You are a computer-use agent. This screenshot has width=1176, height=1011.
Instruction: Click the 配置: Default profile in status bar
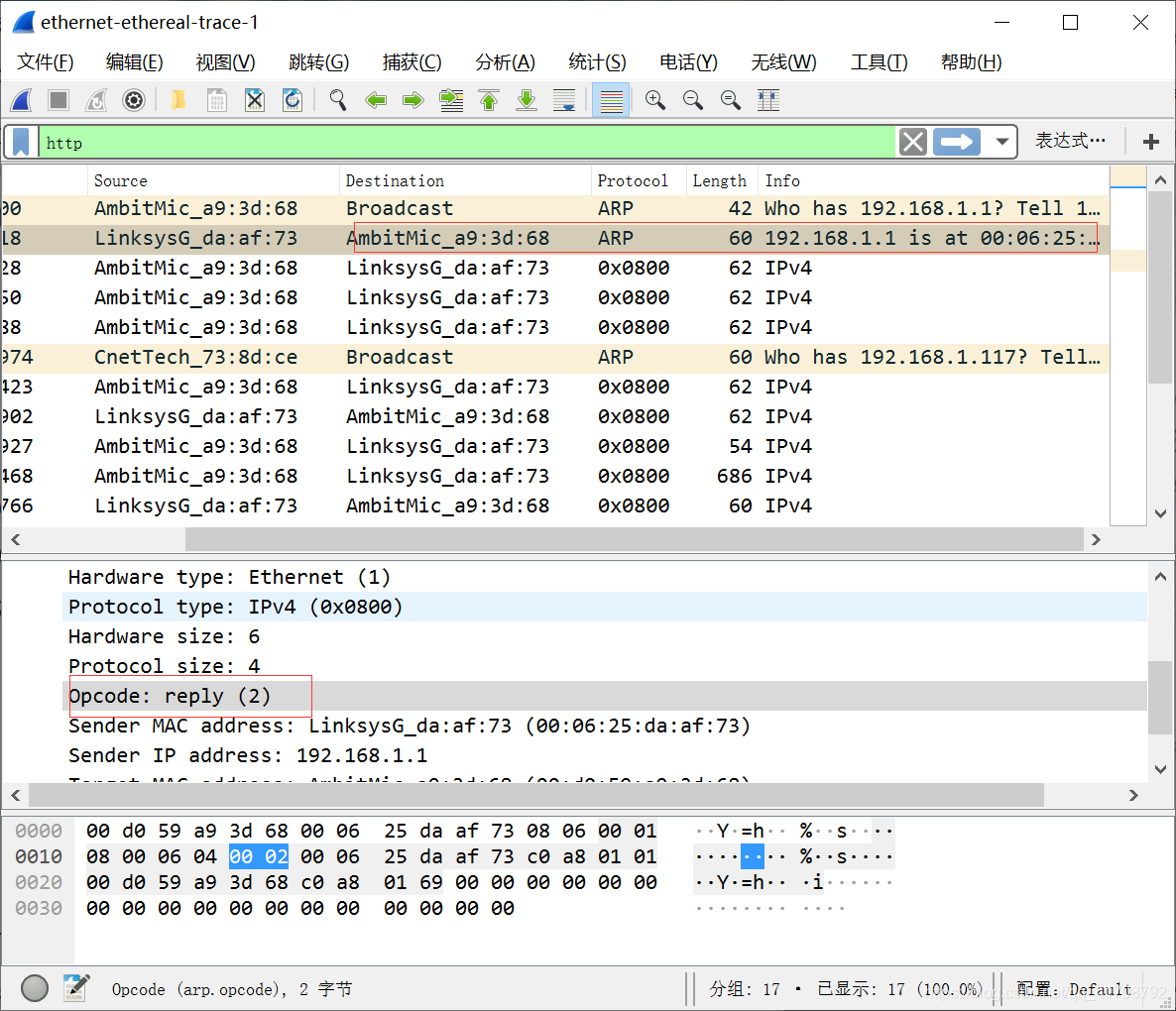point(1074,989)
